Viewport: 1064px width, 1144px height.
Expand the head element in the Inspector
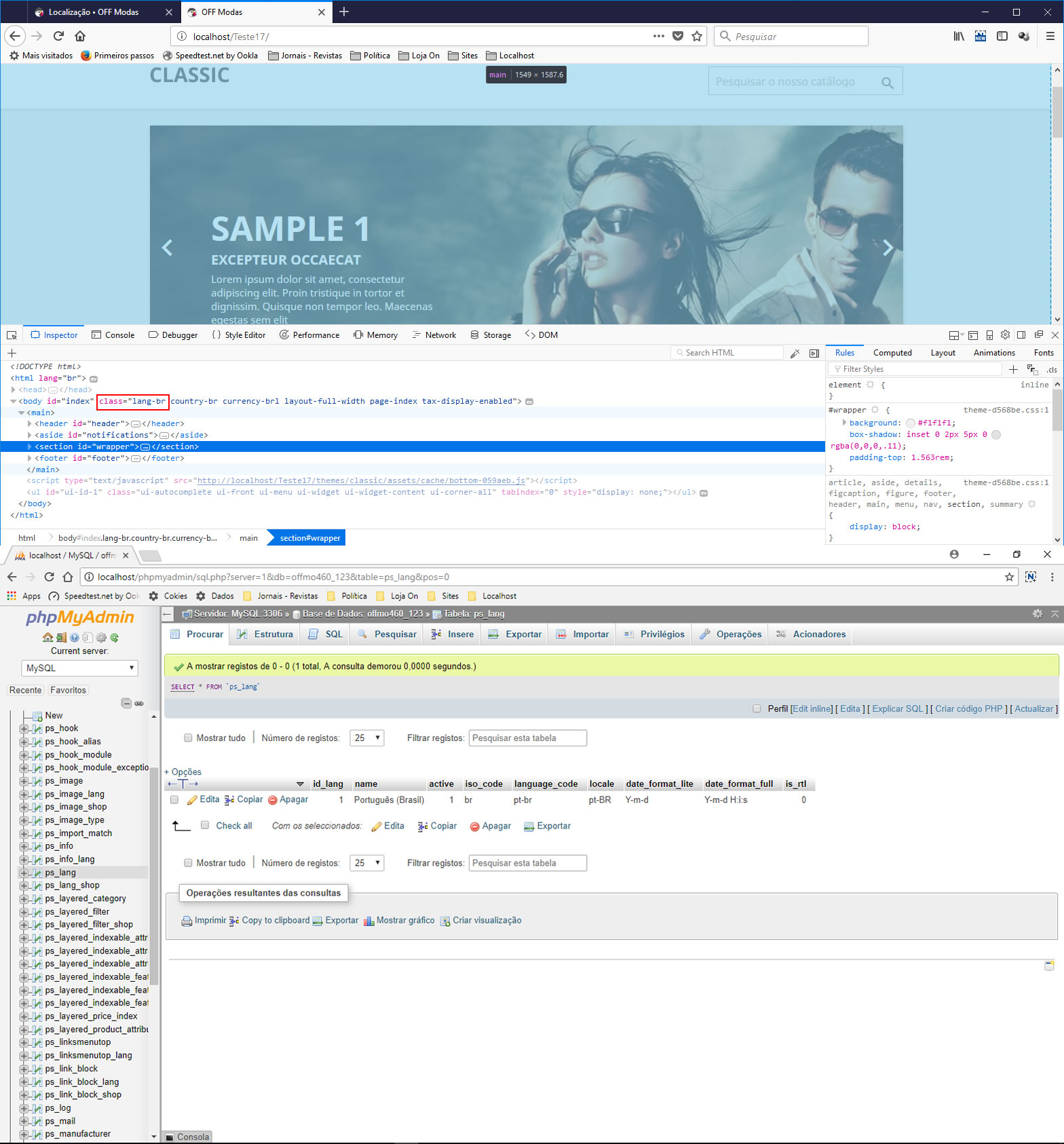coord(13,389)
